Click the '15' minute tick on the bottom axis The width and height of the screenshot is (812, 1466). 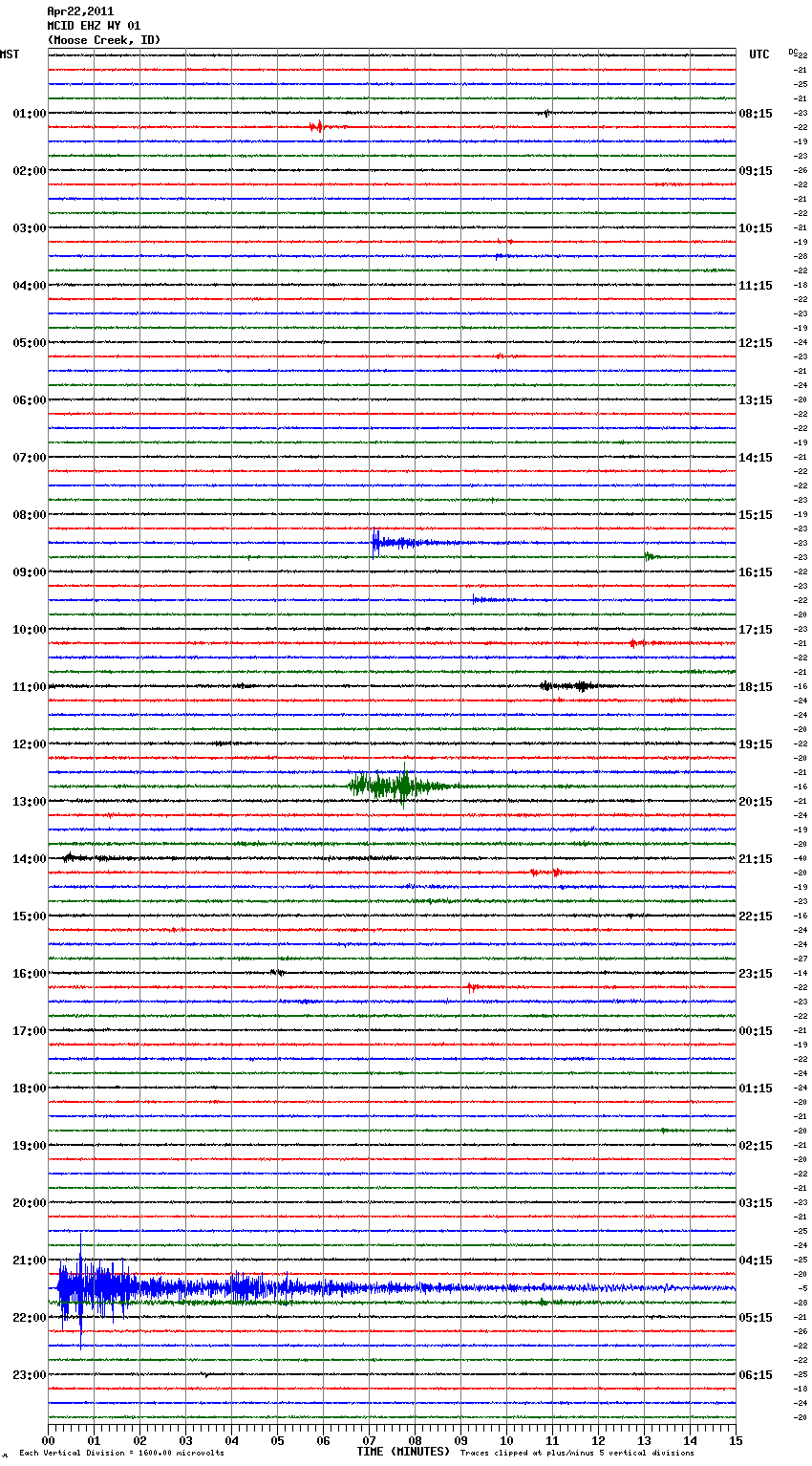coord(736,1440)
